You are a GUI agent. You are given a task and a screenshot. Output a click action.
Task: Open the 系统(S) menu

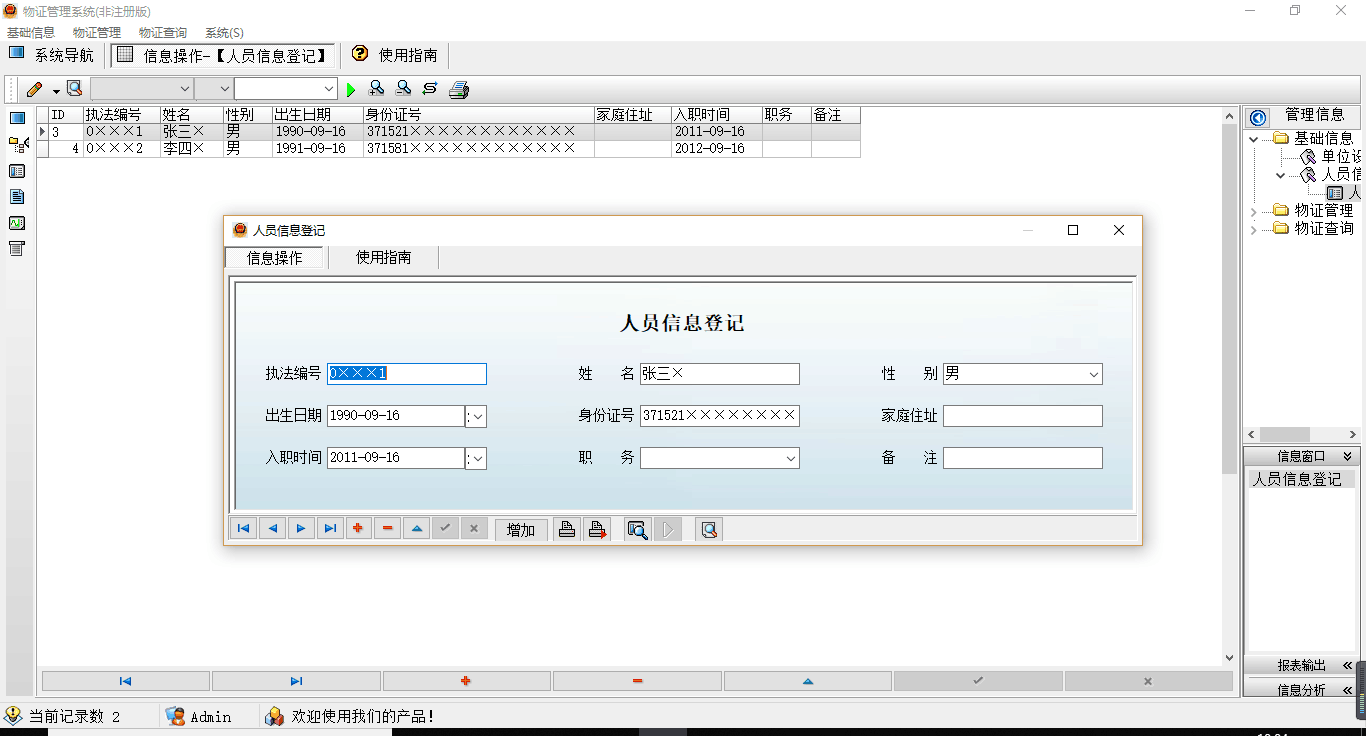[224, 33]
